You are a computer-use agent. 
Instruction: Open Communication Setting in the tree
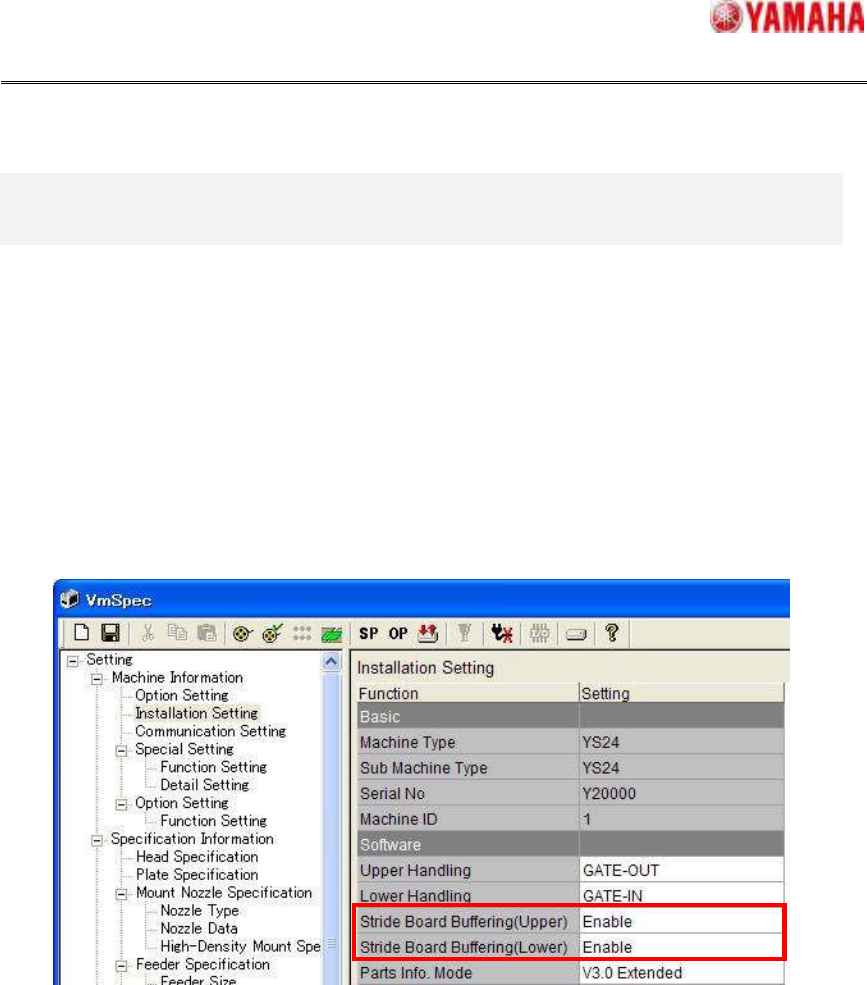(210, 731)
